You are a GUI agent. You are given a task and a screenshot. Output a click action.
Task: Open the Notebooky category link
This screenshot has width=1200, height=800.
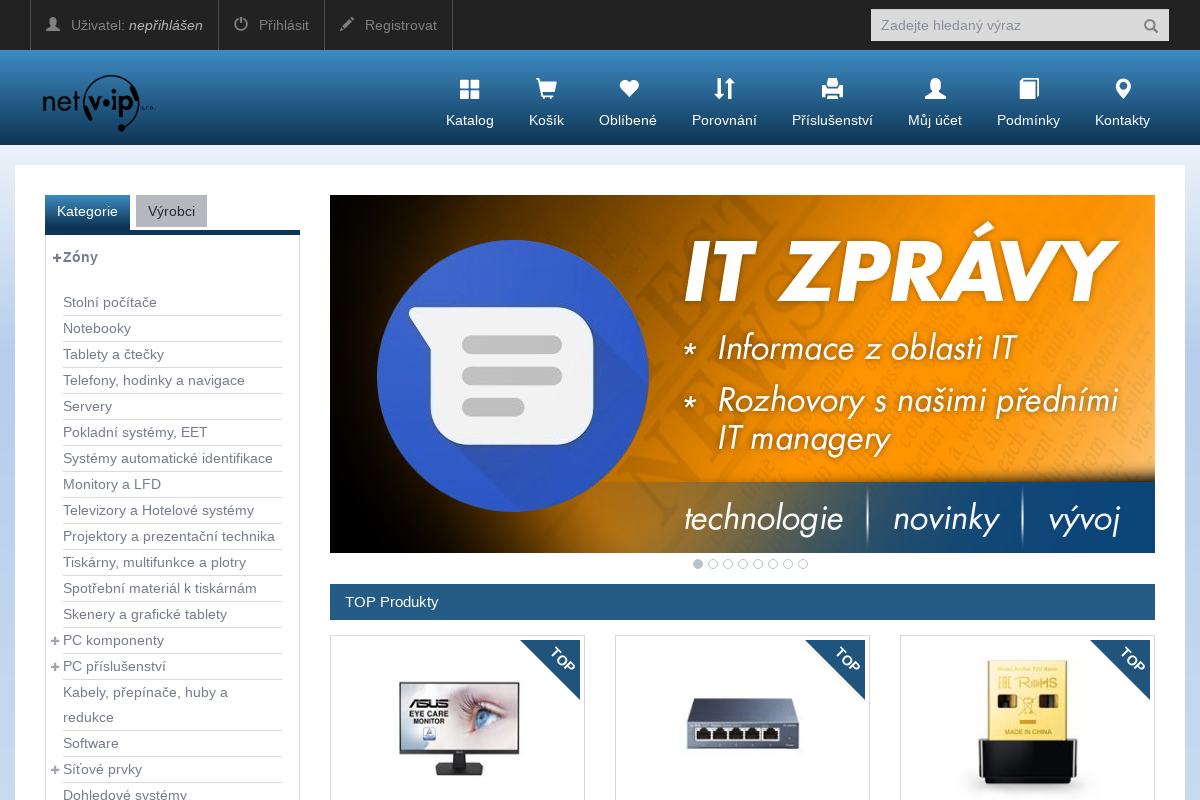[97, 328]
